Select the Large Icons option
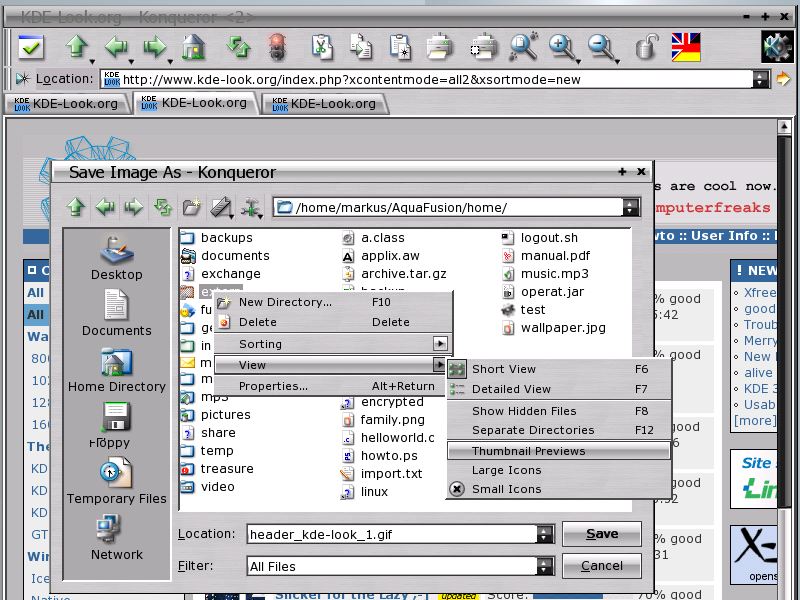800x600 pixels. (x=559, y=470)
